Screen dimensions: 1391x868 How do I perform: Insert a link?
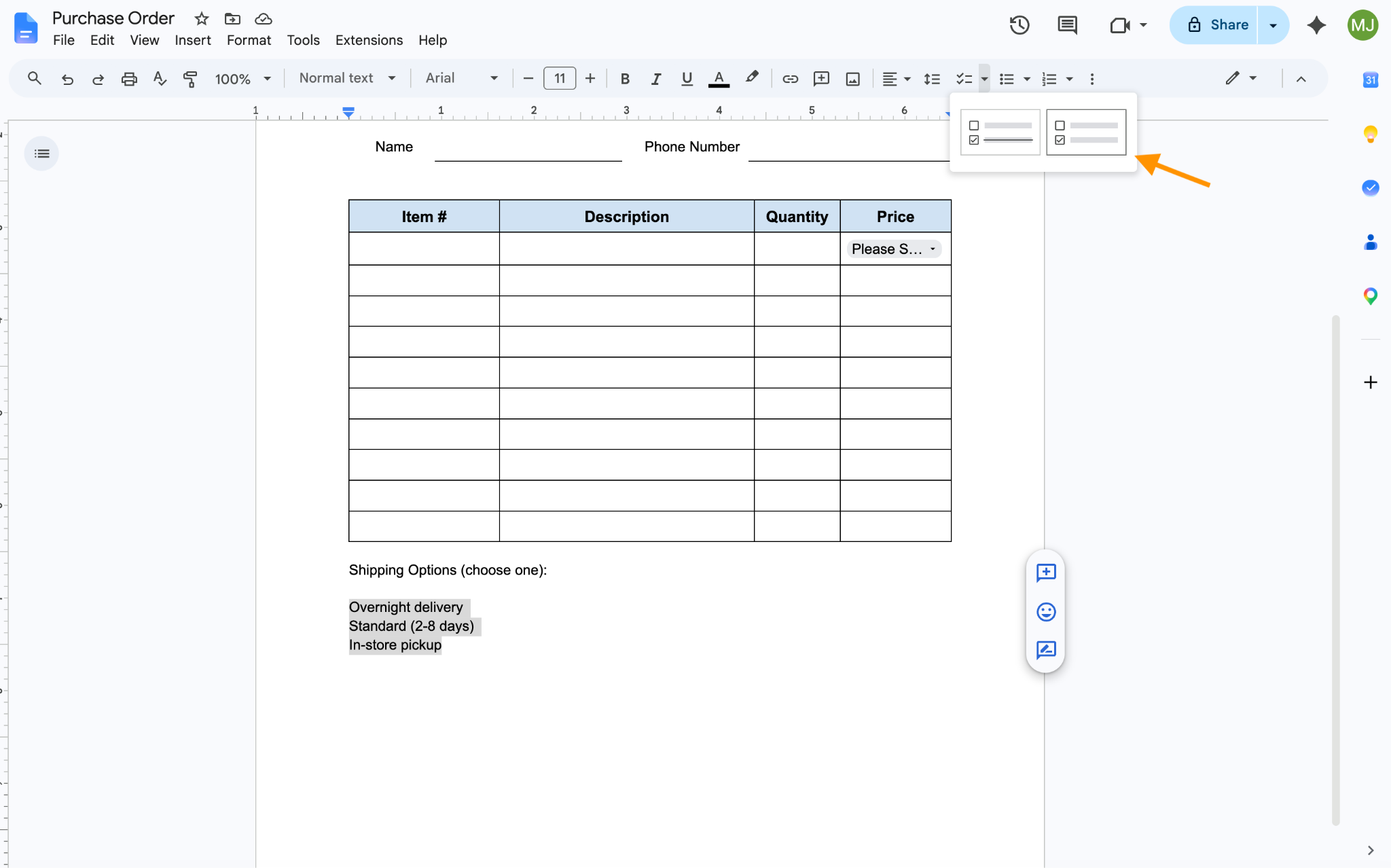[790, 79]
